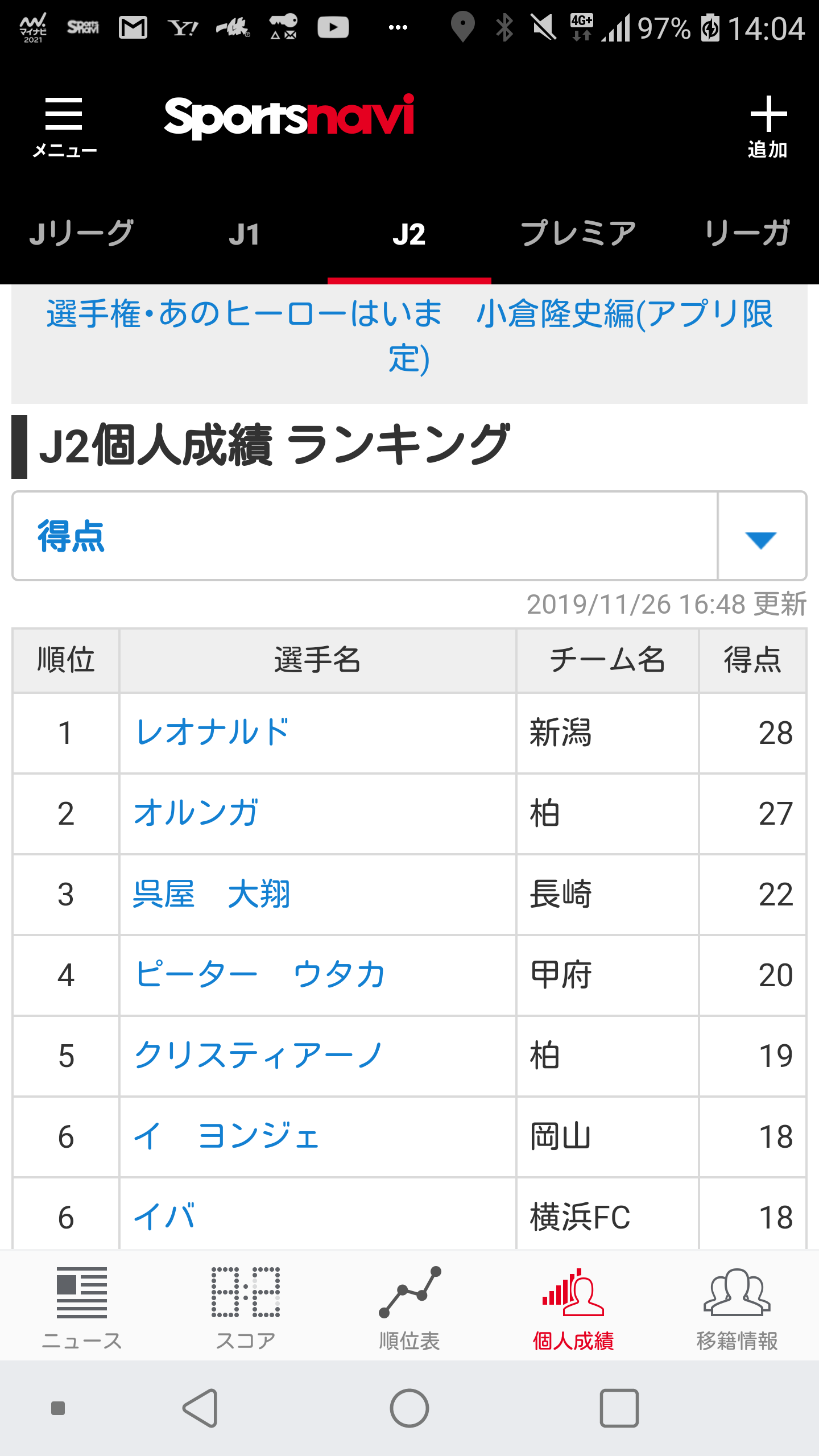The height and width of the screenshot is (1456, 819).
Task: Tap the Android recent apps square button
Action: 619,1408
